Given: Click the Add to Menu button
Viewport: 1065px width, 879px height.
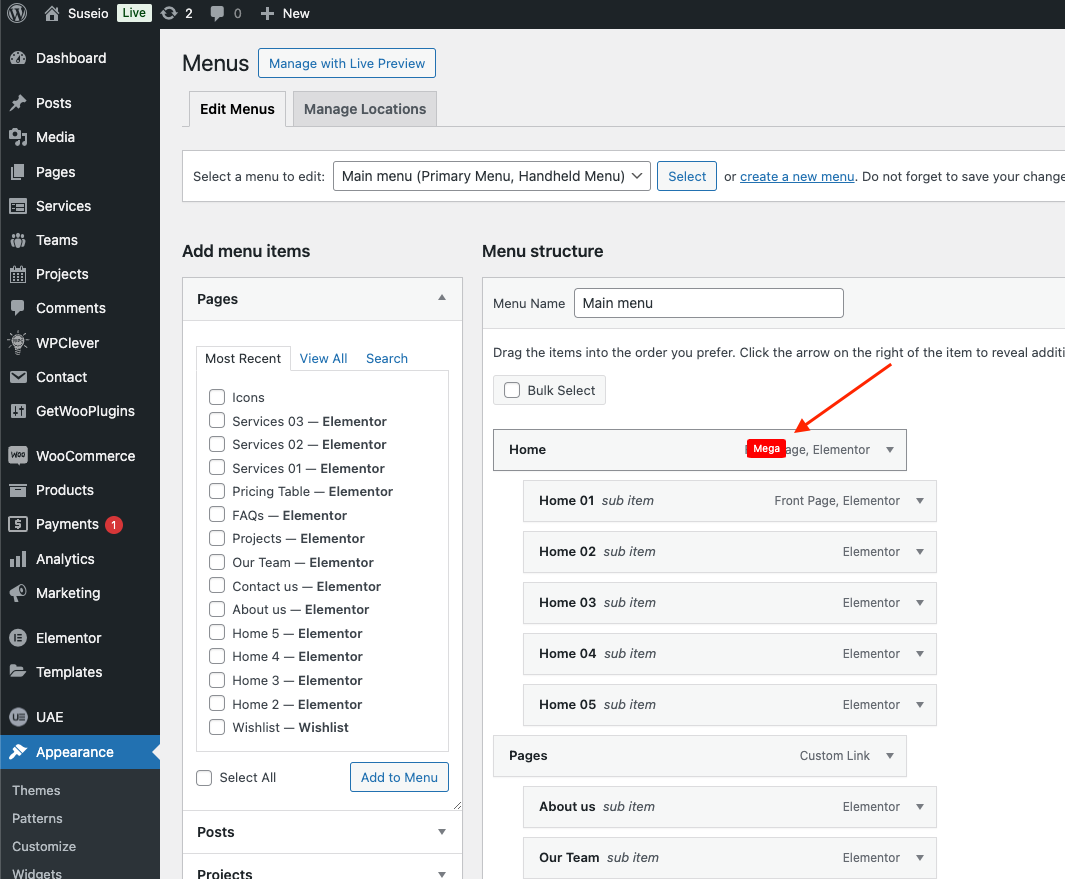Looking at the screenshot, I should coord(399,777).
